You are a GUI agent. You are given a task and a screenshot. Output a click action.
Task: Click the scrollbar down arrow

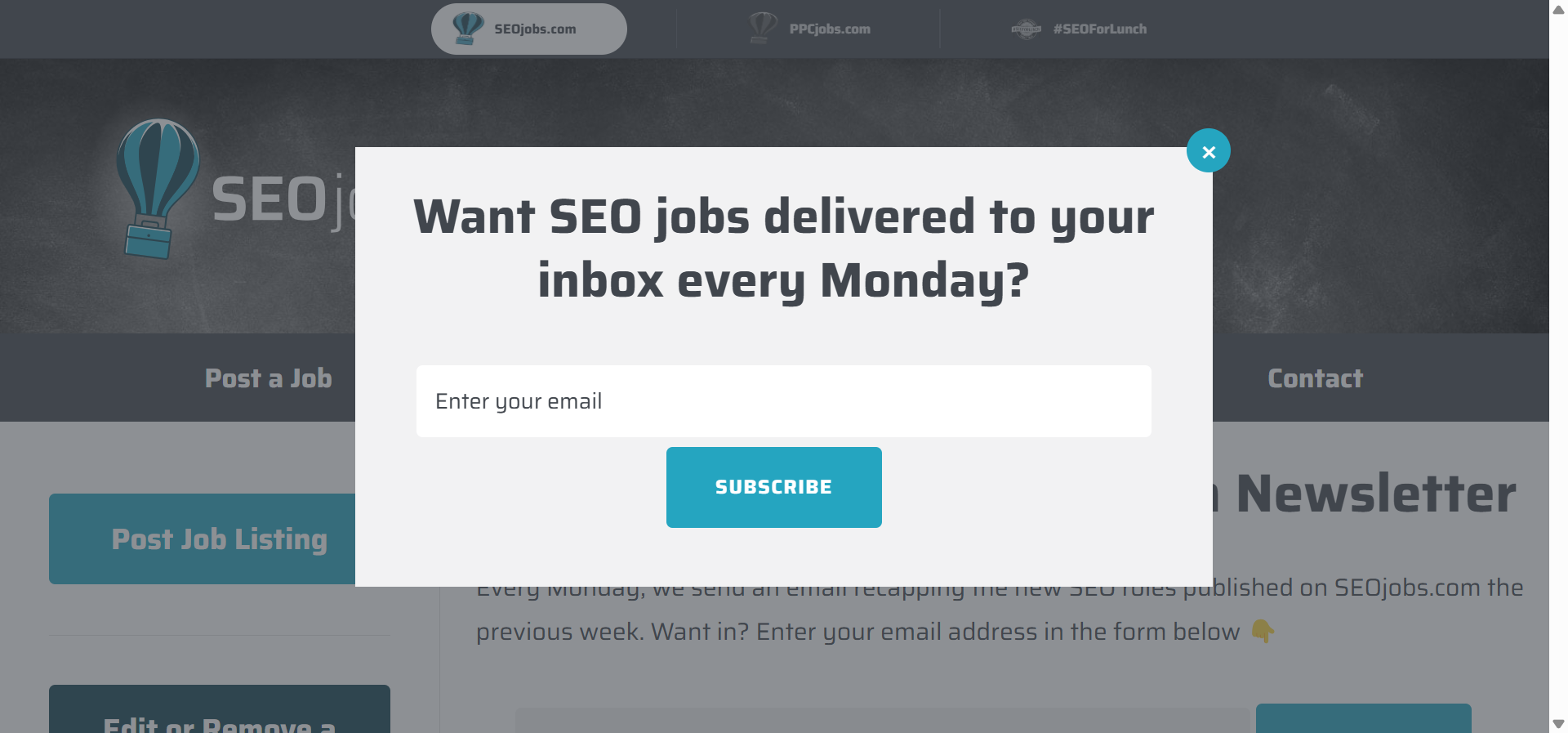(1557, 723)
